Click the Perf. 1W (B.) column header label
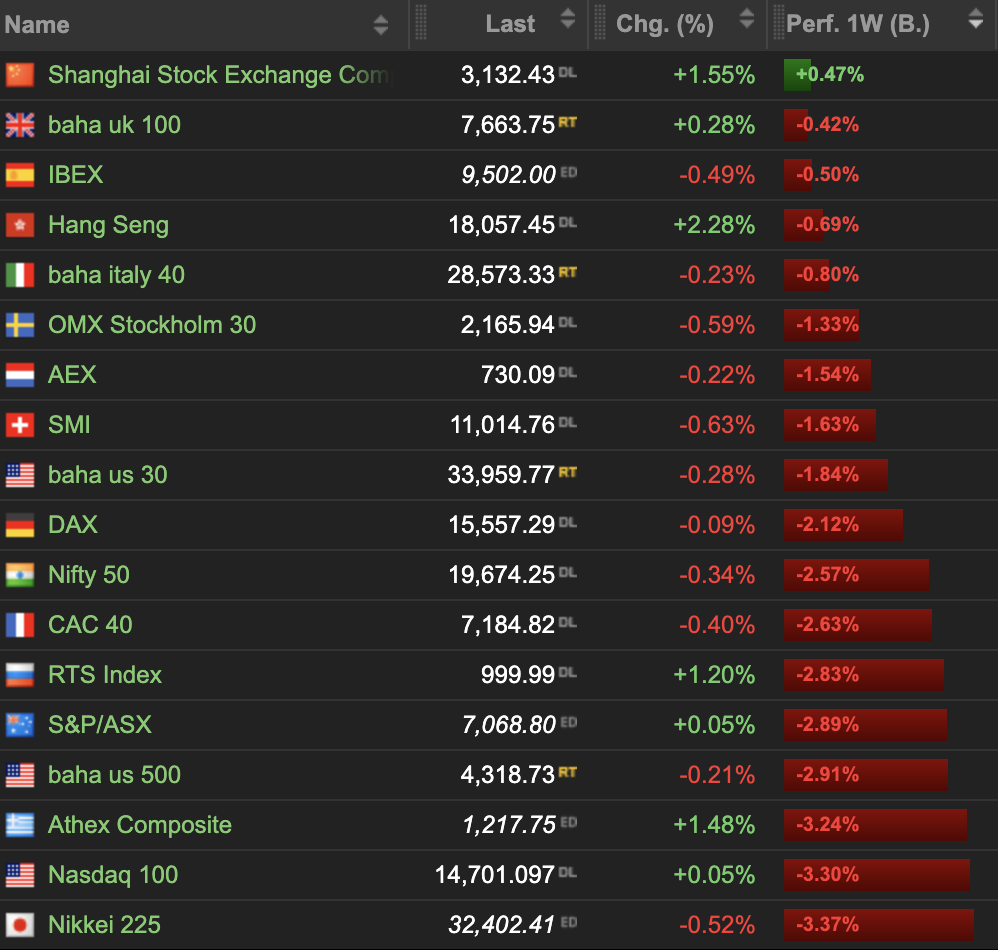The width and height of the screenshot is (998, 950). pyautogui.click(x=858, y=25)
